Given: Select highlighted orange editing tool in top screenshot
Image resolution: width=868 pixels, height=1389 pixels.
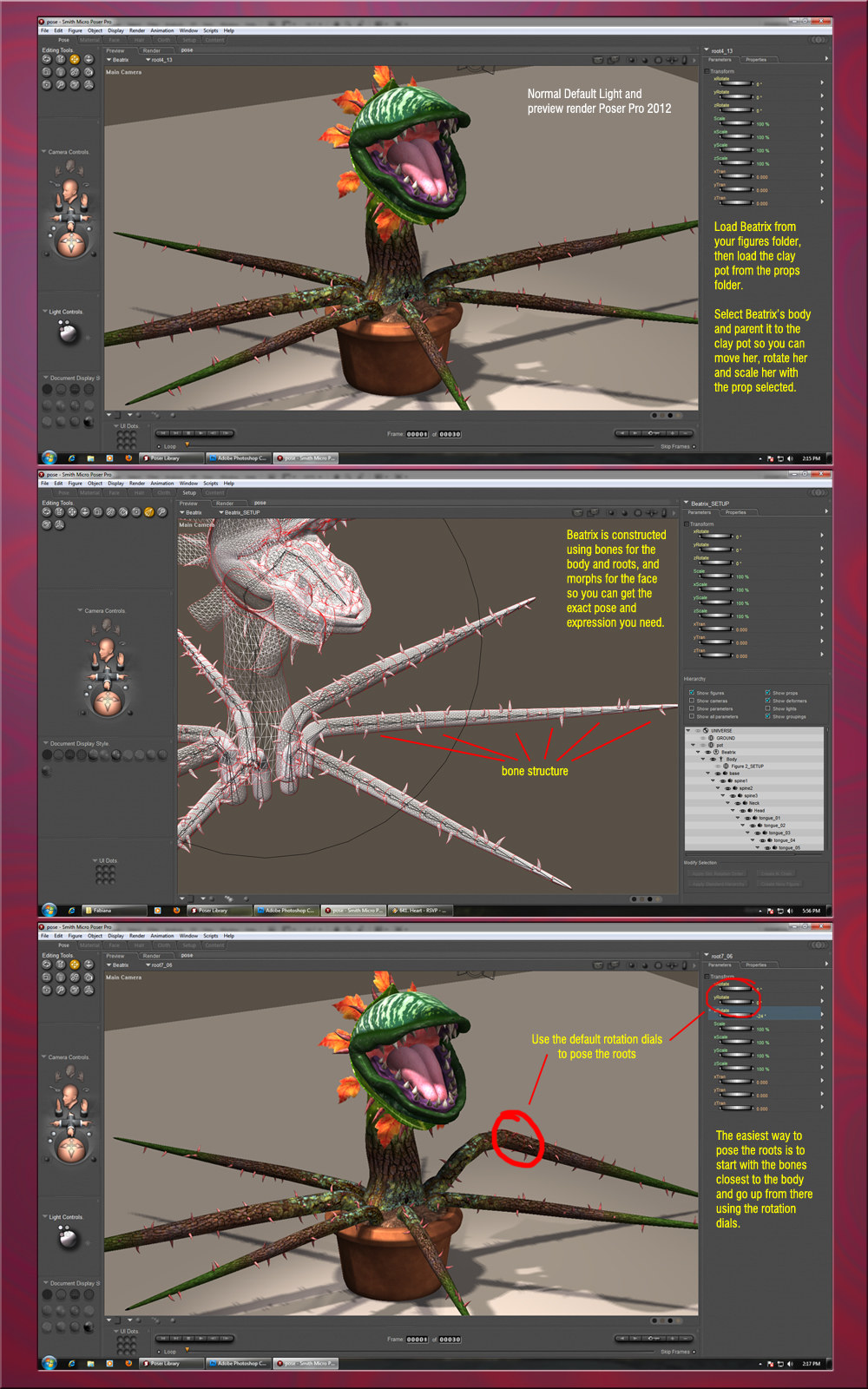Looking at the screenshot, I should click(75, 59).
